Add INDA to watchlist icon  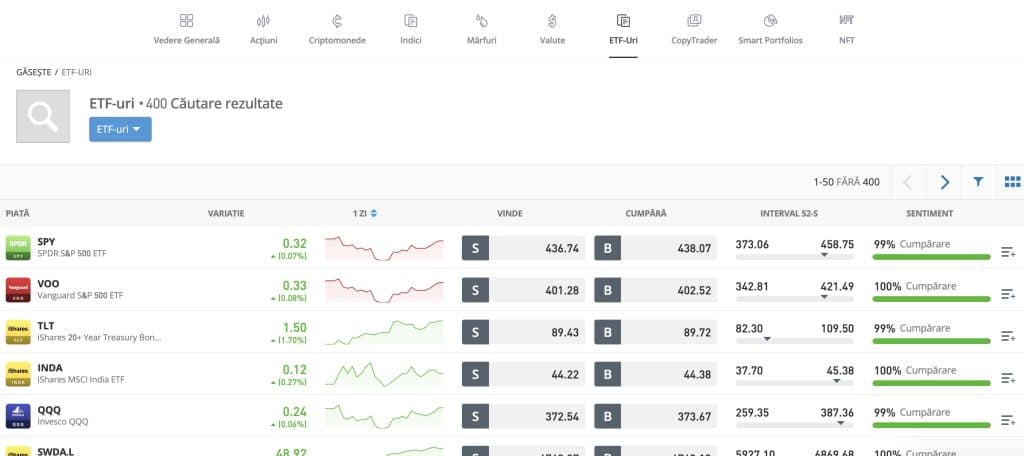[x=1008, y=378]
